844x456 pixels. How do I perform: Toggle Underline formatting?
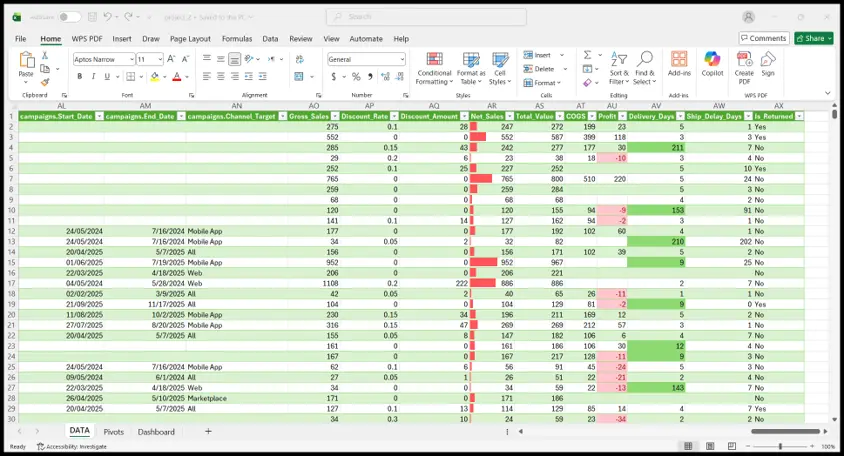[x=107, y=76]
